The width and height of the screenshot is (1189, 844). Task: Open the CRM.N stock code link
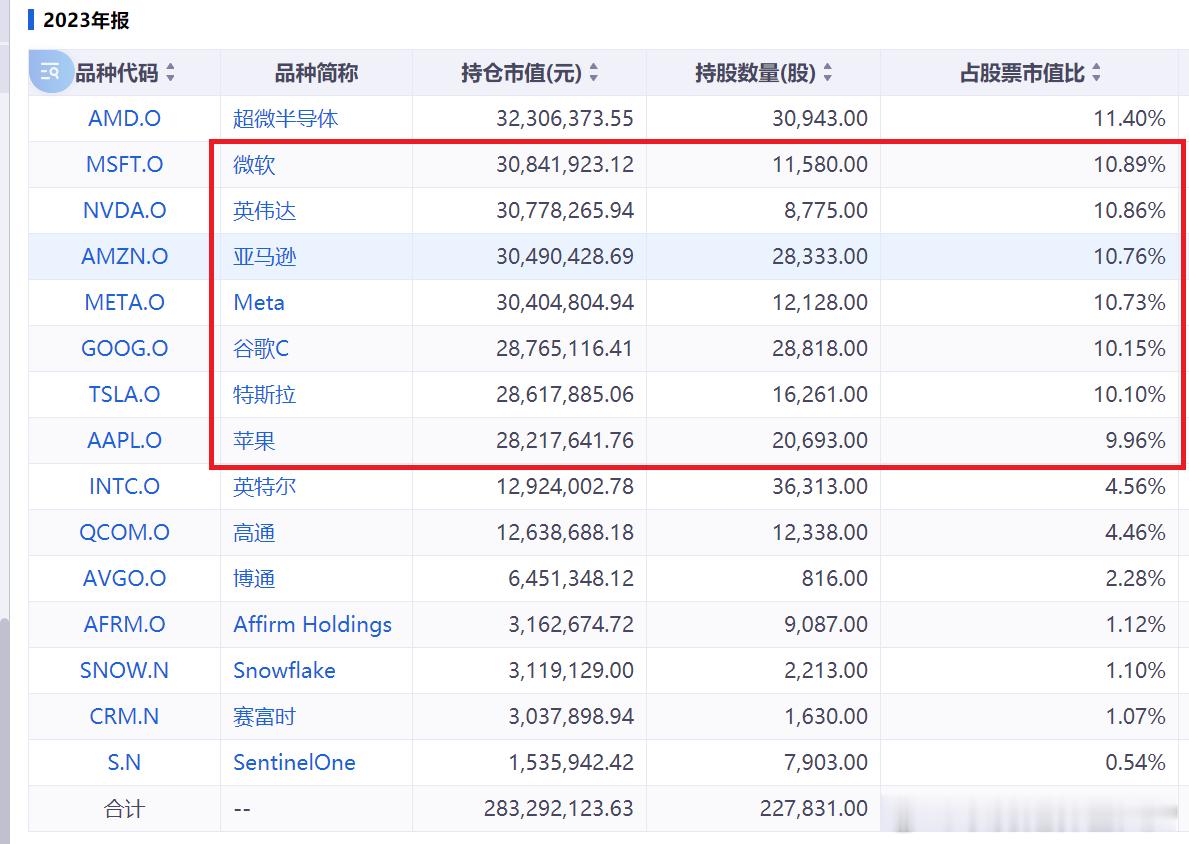click(124, 717)
